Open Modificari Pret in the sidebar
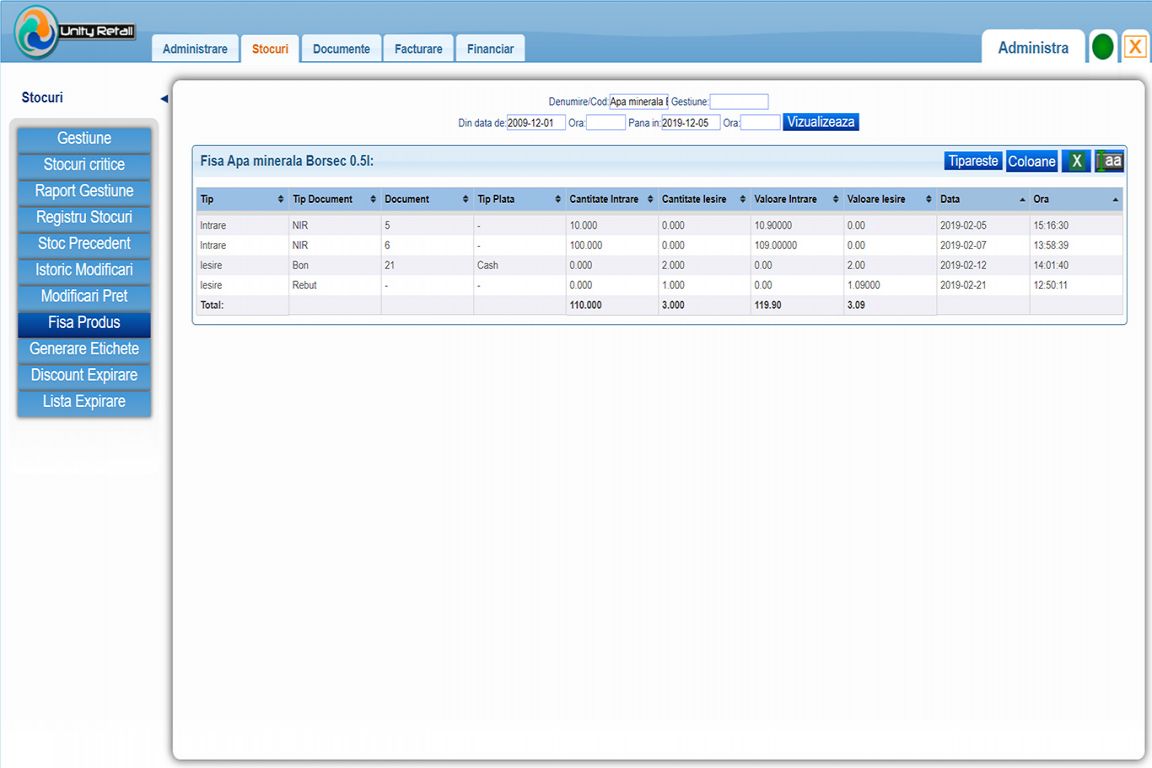The image size is (1152, 768). (x=84, y=296)
